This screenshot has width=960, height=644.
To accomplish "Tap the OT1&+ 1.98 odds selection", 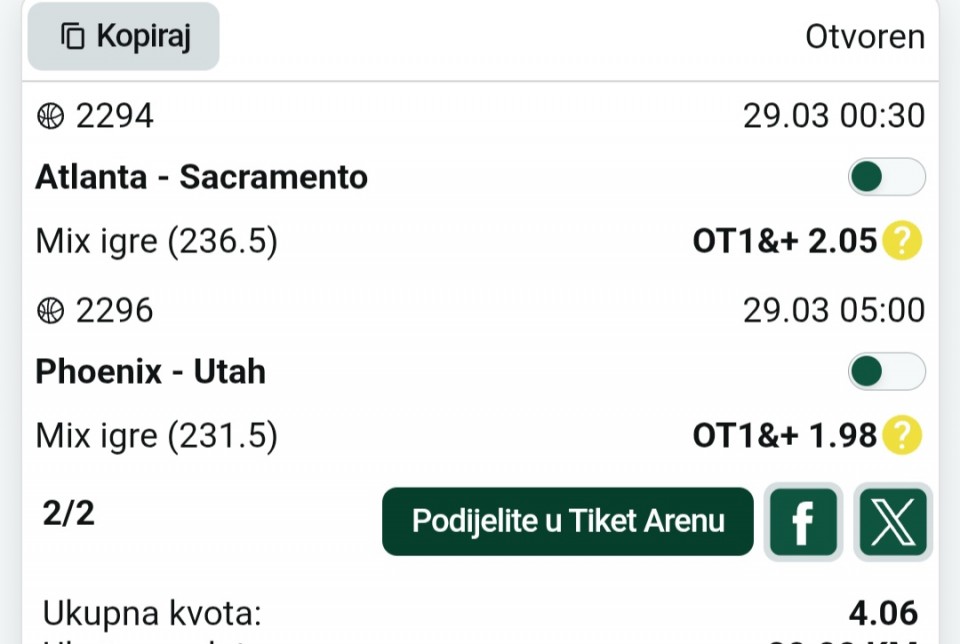I will pos(784,435).
